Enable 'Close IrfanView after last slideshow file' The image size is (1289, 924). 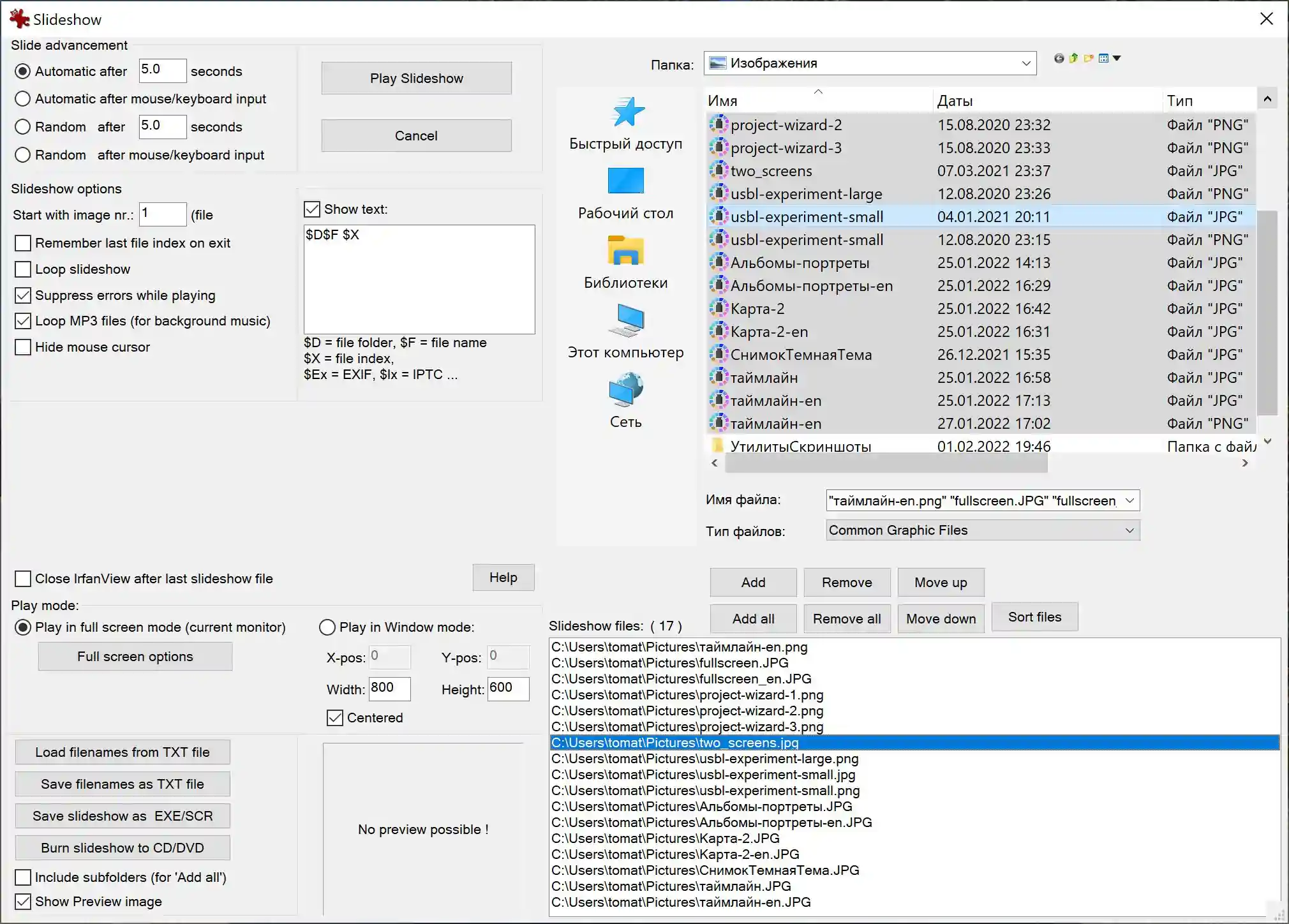(x=23, y=579)
